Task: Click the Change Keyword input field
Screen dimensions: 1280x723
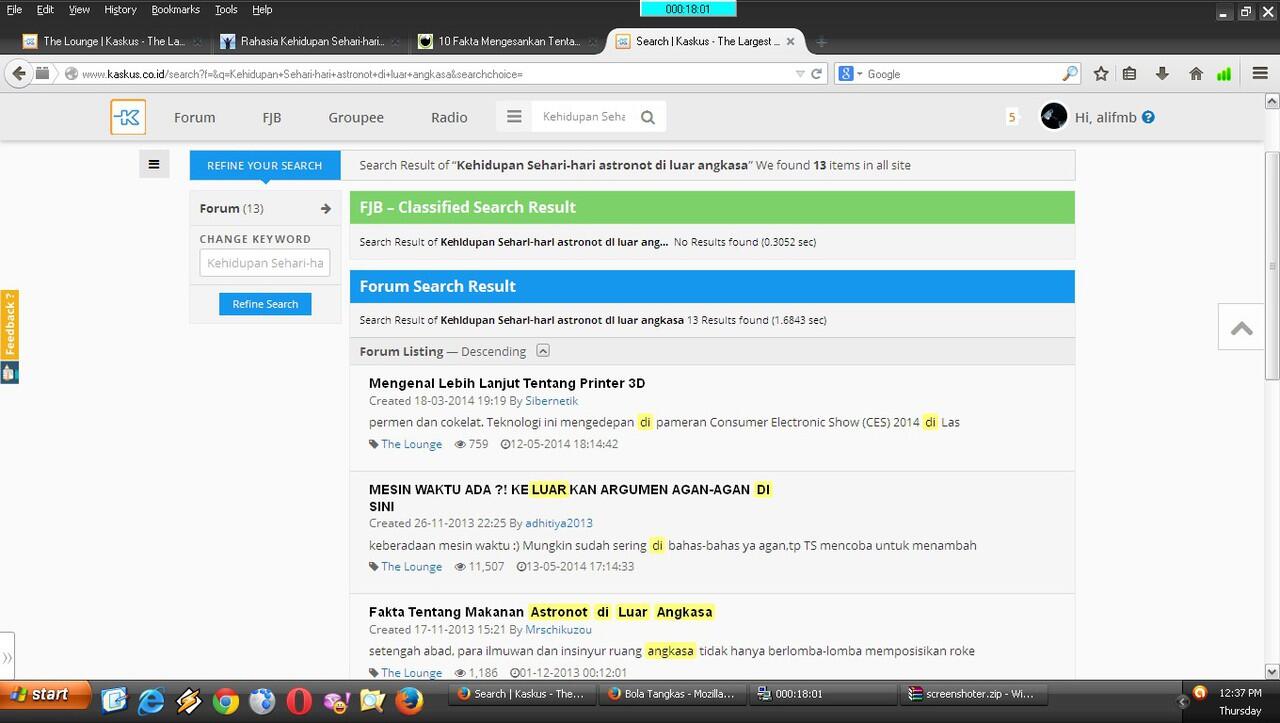Action: [265, 263]
